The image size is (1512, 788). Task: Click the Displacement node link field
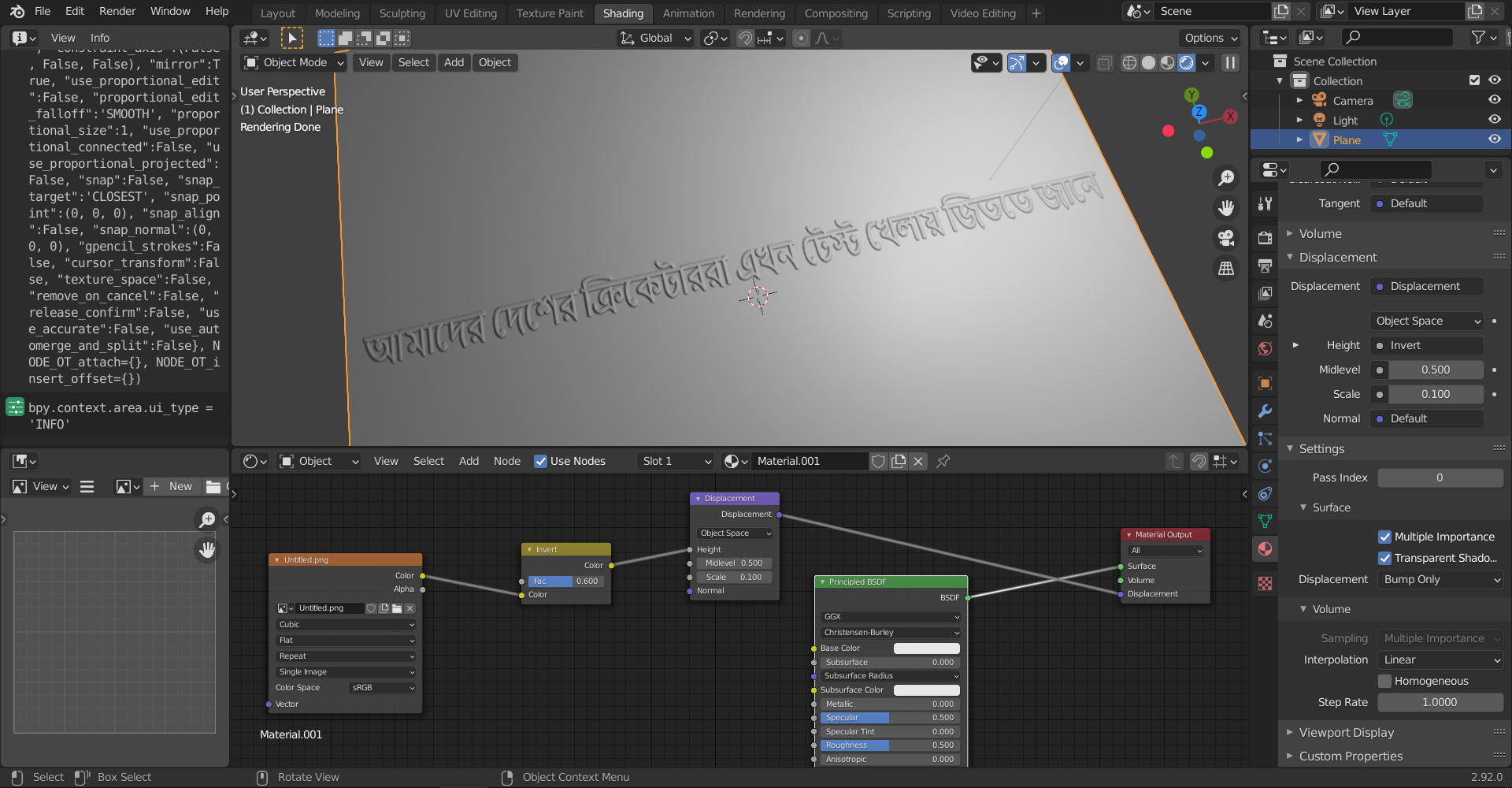[x=1427, y=286]
